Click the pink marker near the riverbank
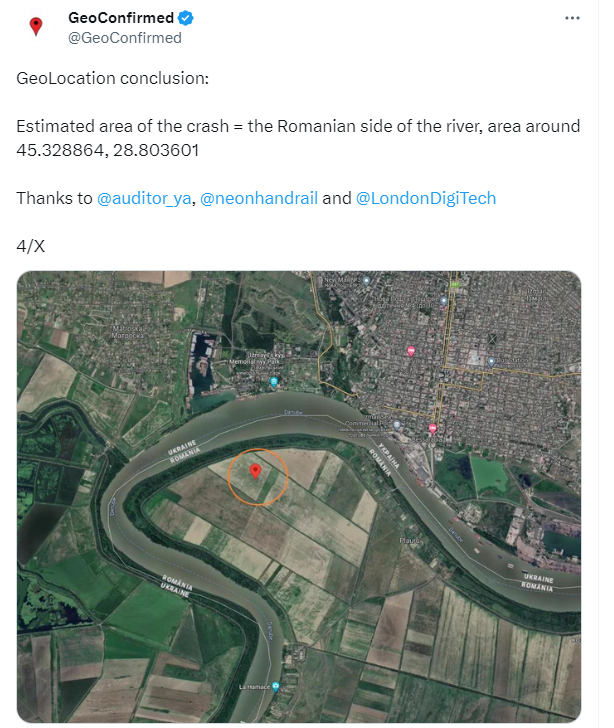The height and width of the screenshot is (728, 614). tap(432, 429)
